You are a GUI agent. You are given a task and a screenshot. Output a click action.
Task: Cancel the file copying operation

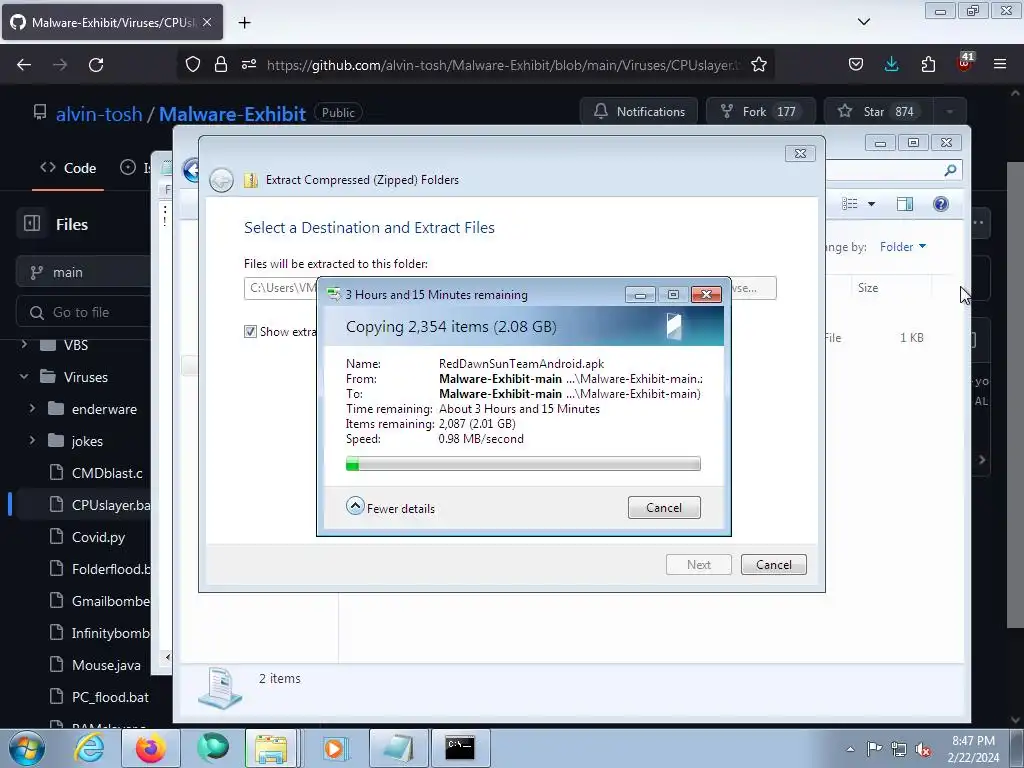point(664,508)
